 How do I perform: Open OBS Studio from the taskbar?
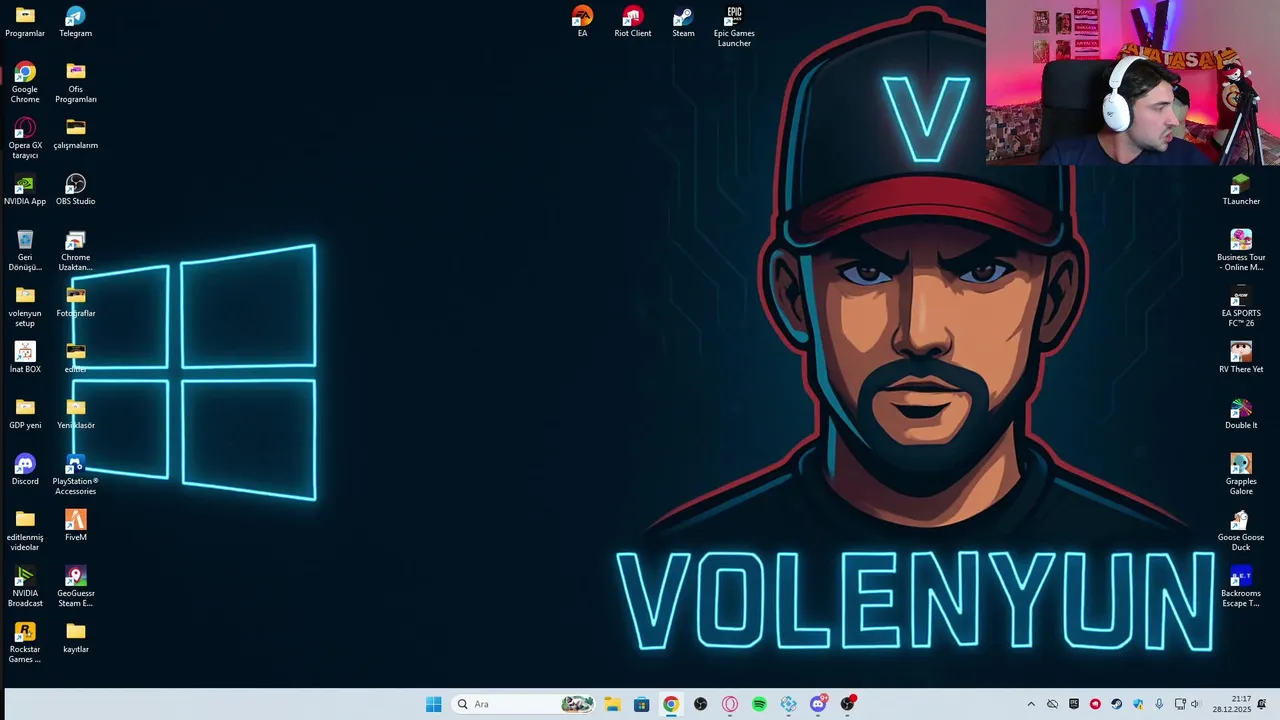700,704
